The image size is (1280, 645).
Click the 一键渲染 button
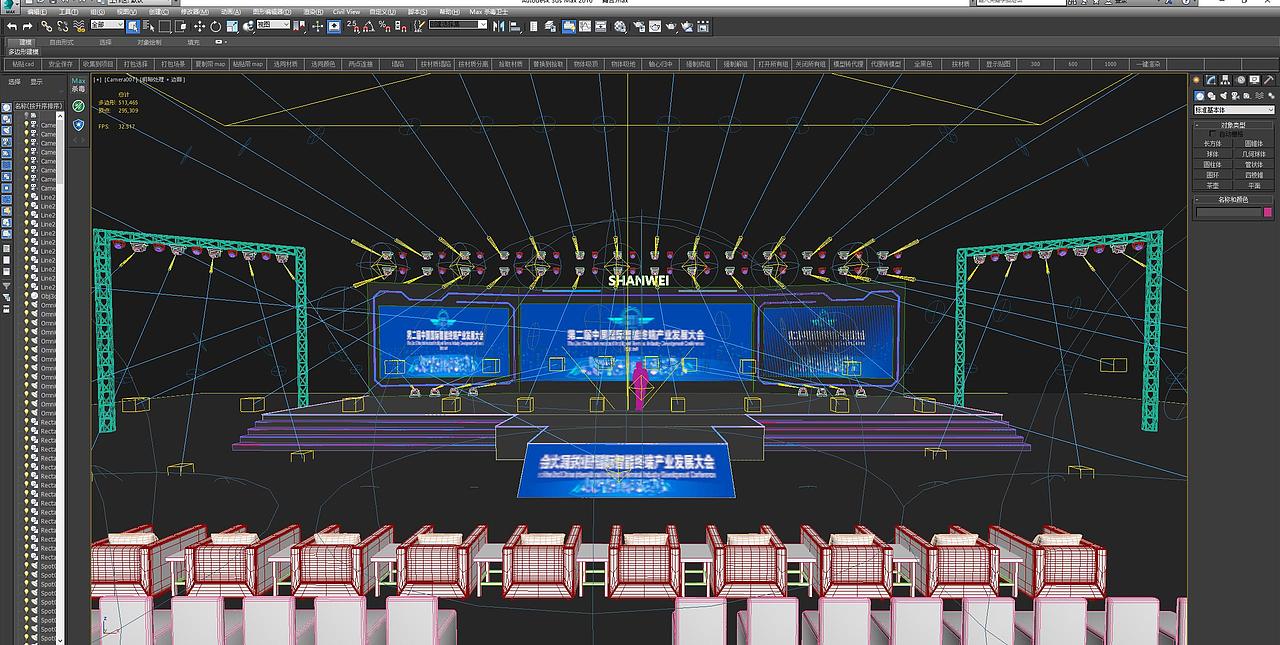(1148, 64)
